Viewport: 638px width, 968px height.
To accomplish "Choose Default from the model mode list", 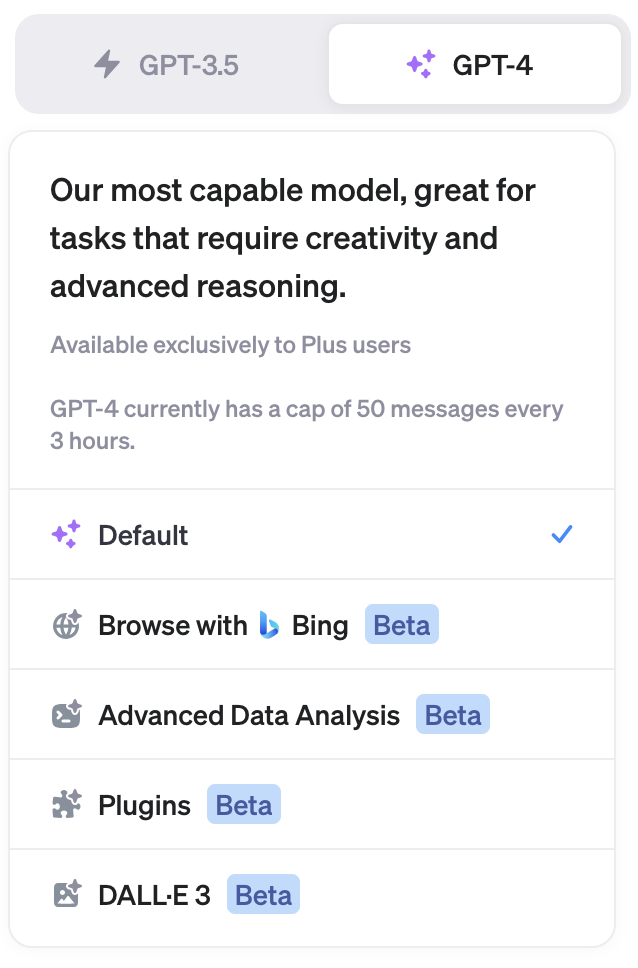I will pos(141,534).
